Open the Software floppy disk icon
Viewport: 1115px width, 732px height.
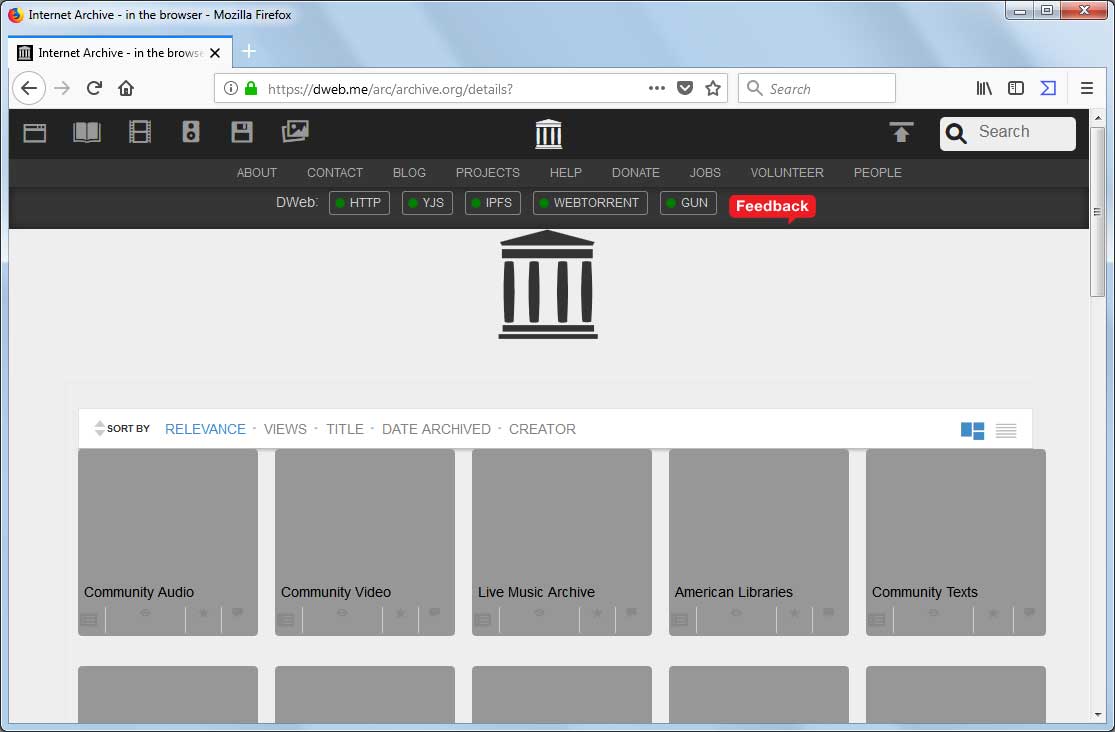tap(242, 132)
